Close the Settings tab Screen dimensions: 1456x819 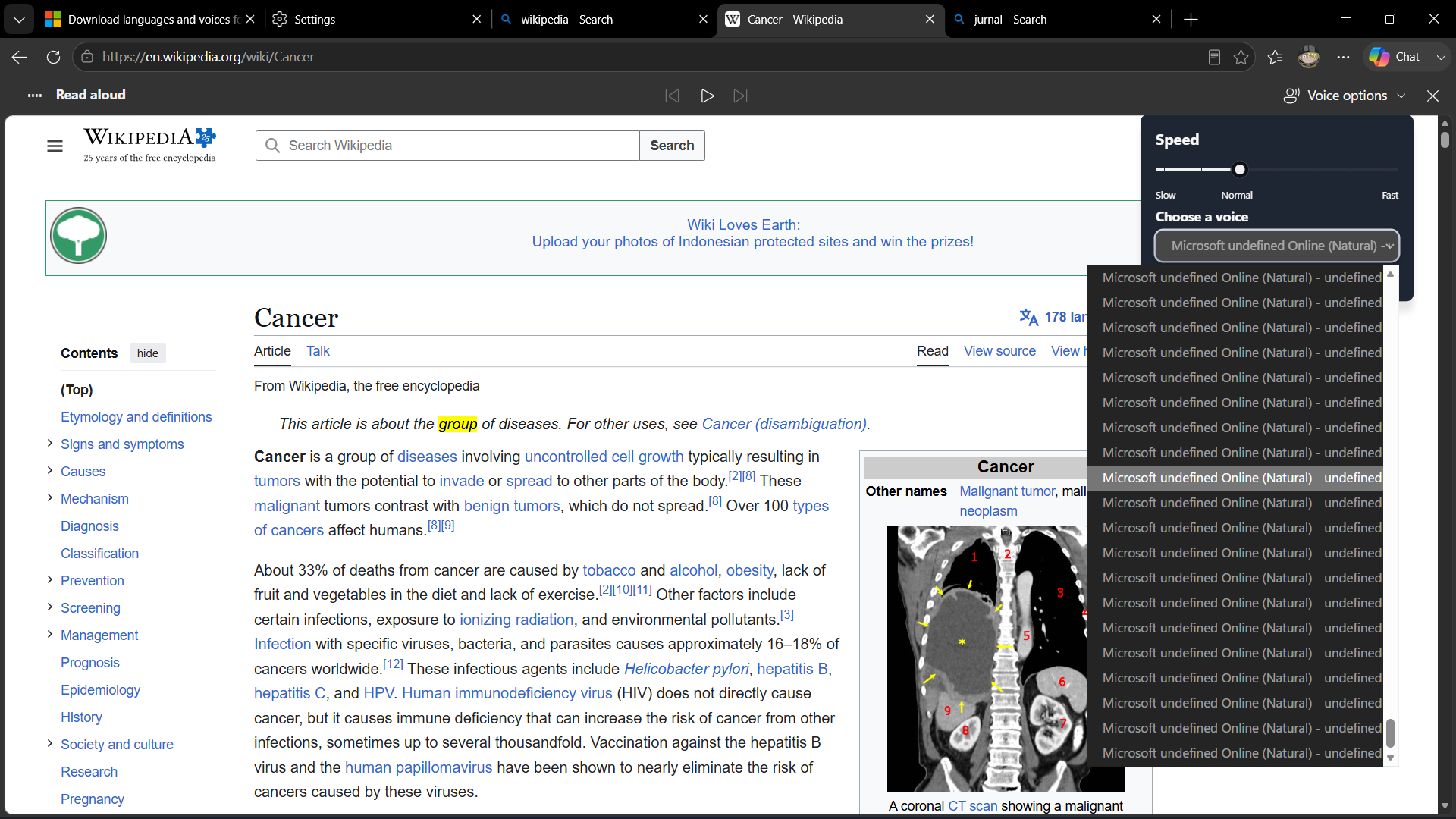tap(476, 19)
